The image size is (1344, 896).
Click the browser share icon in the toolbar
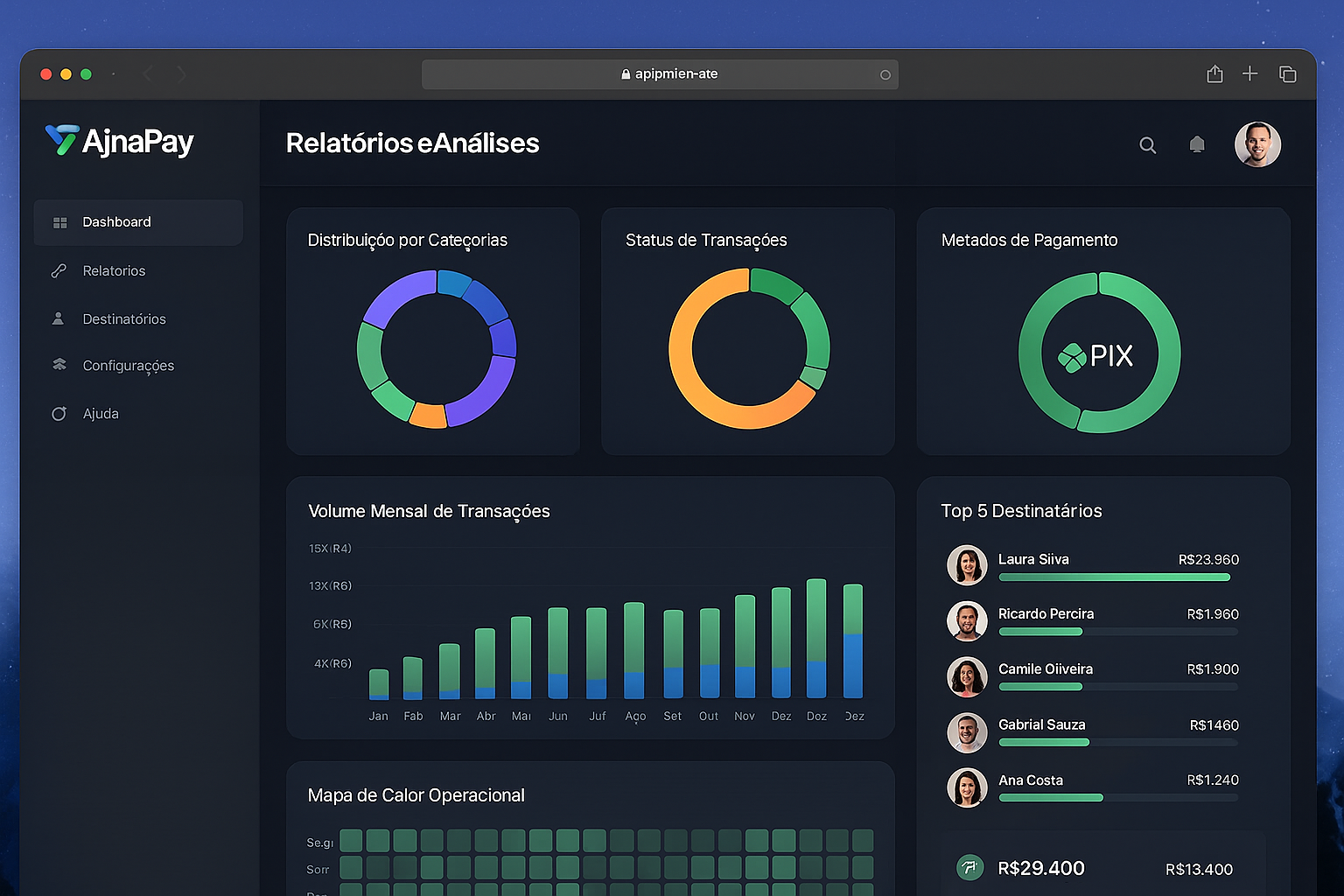pyautogui.click(x=1214, y=73)
